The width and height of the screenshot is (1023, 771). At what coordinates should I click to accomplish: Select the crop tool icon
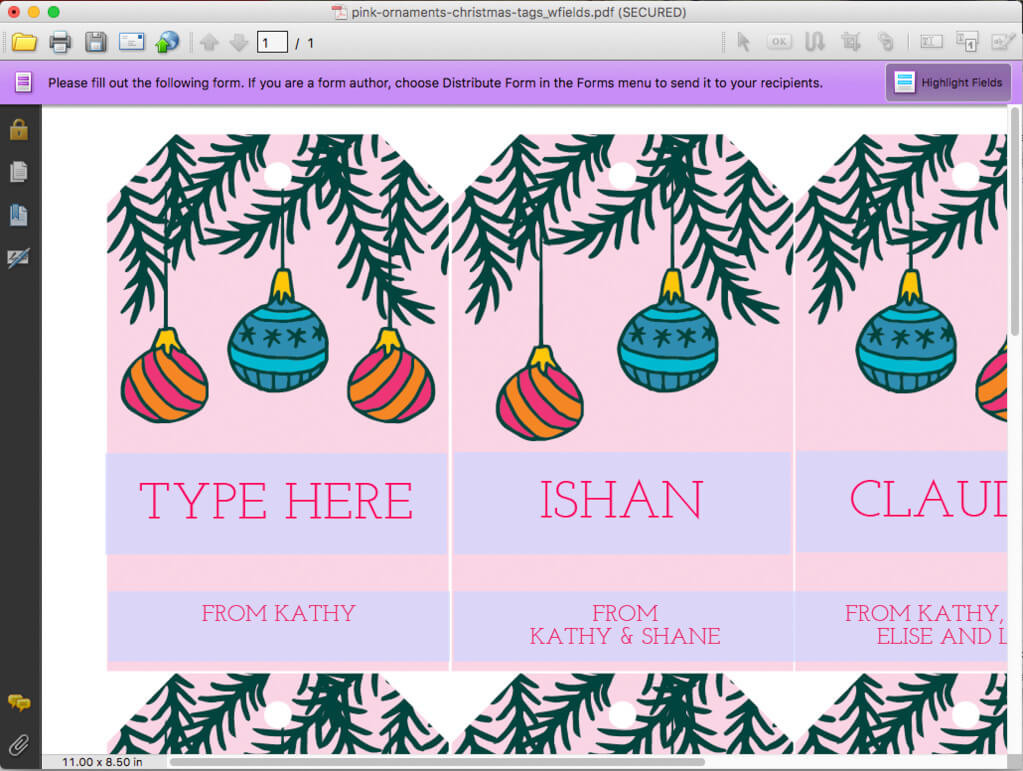tap(851, 42)
